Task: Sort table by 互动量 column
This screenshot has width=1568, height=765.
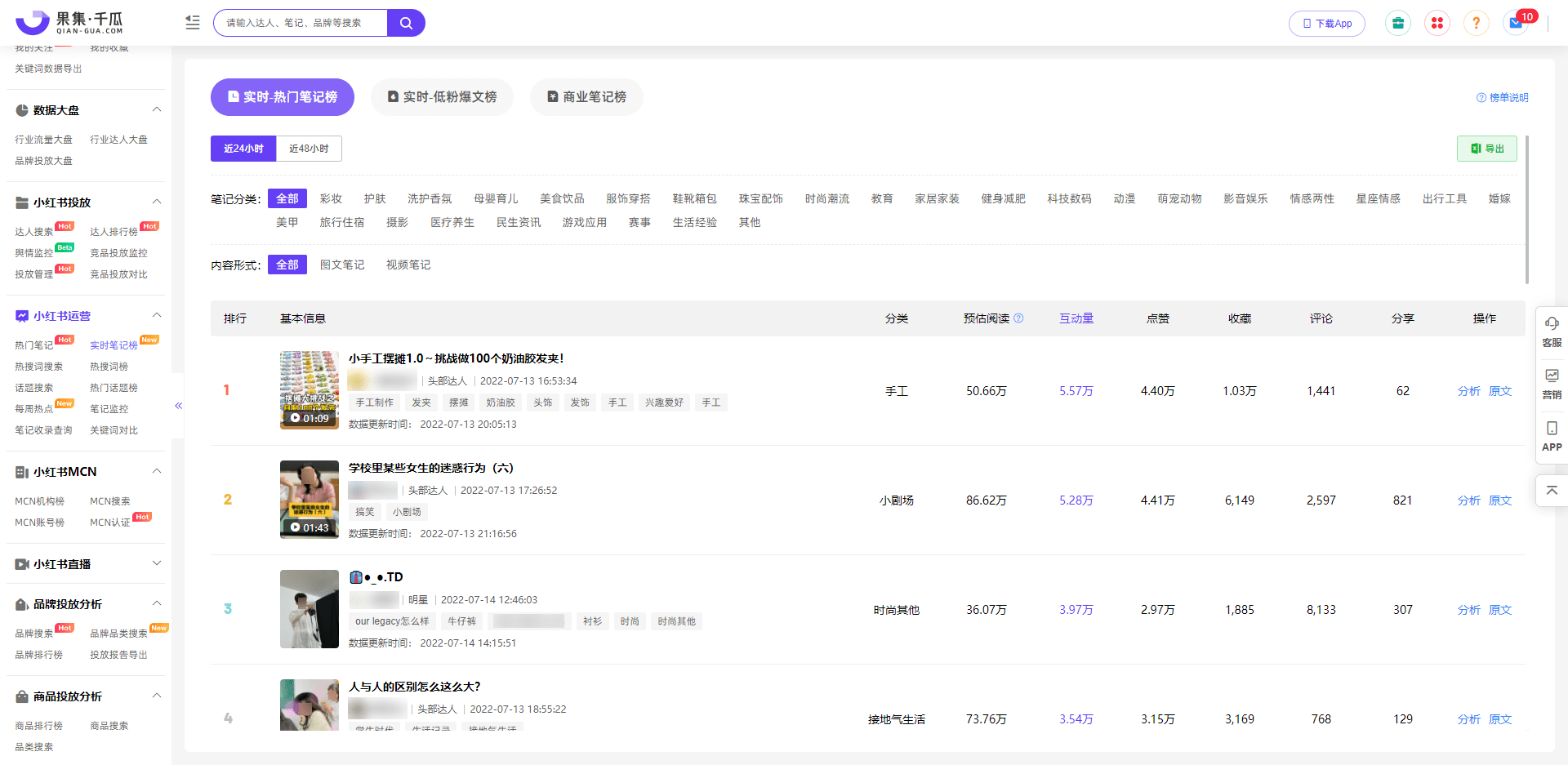Action: pos(1076,318)
